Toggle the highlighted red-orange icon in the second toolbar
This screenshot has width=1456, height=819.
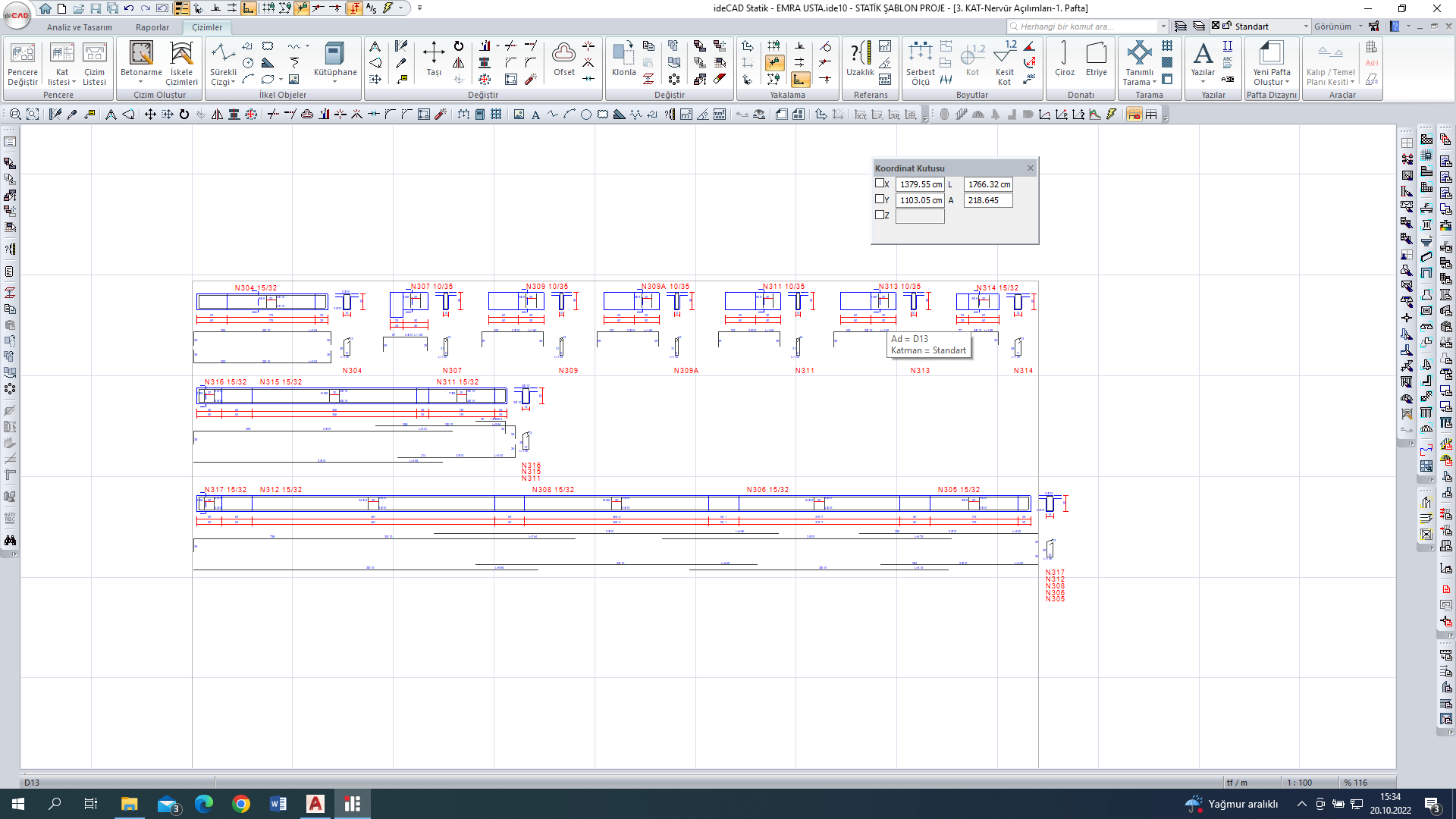pyautogui.click(x=1134, y=115)
